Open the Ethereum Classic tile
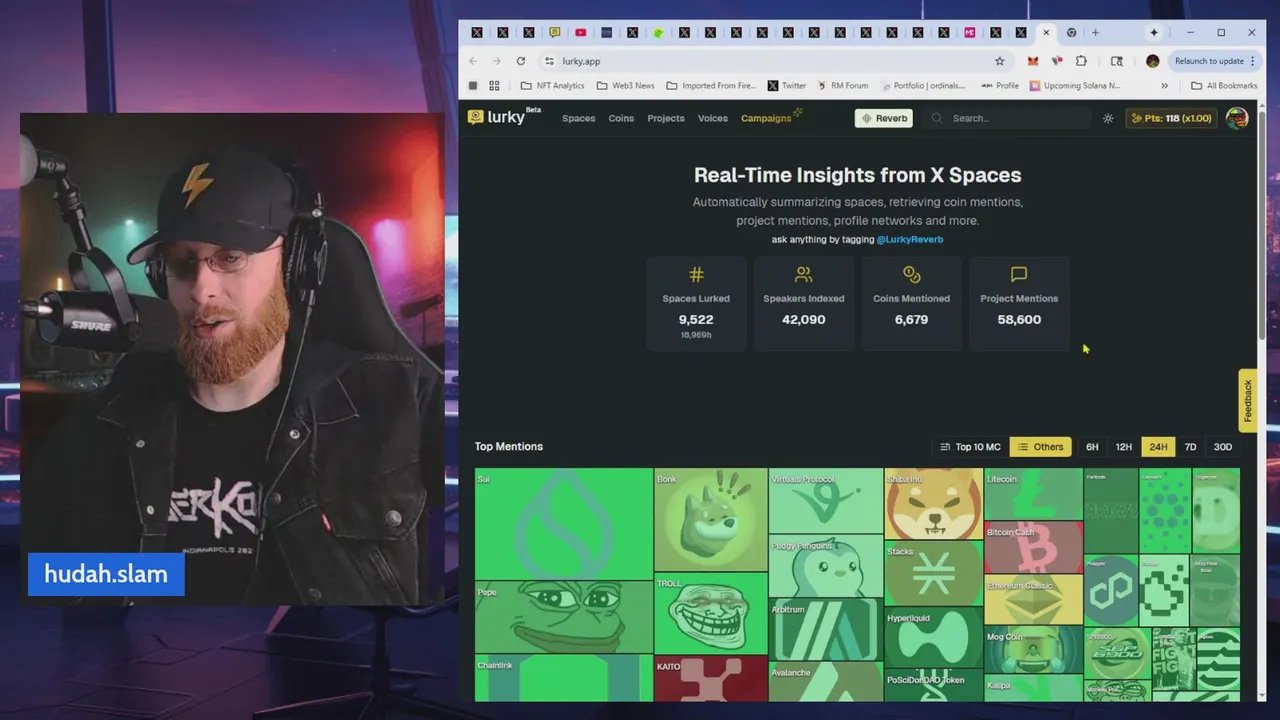The width and height of the screenshot is (1280, 720). point(1033,599)
